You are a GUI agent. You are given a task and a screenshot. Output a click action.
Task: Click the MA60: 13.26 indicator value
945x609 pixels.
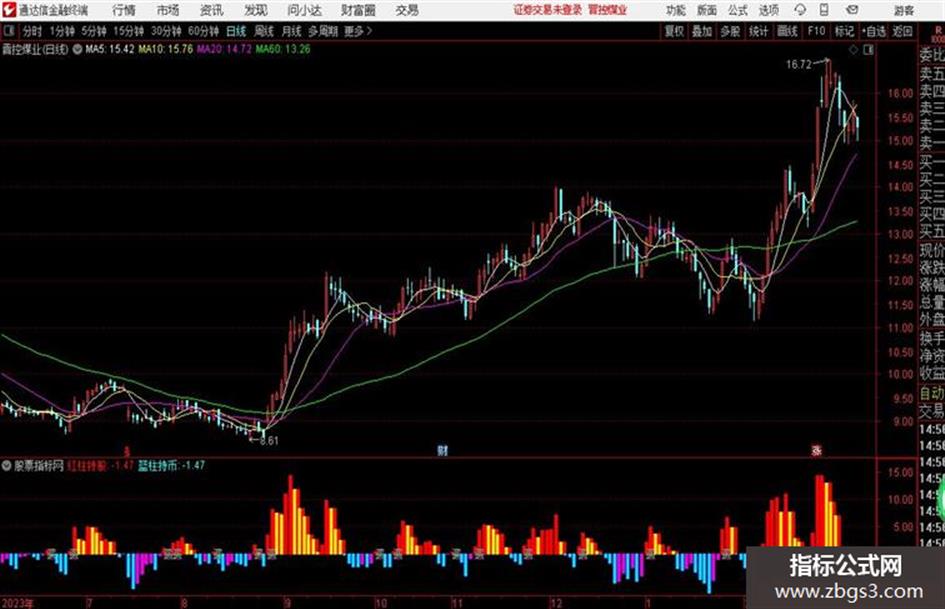point(283,49)
